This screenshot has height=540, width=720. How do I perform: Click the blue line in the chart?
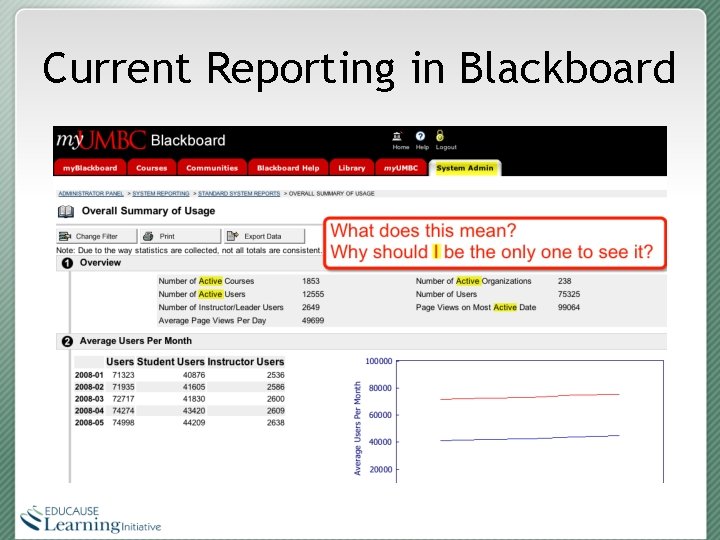[529, 438]
